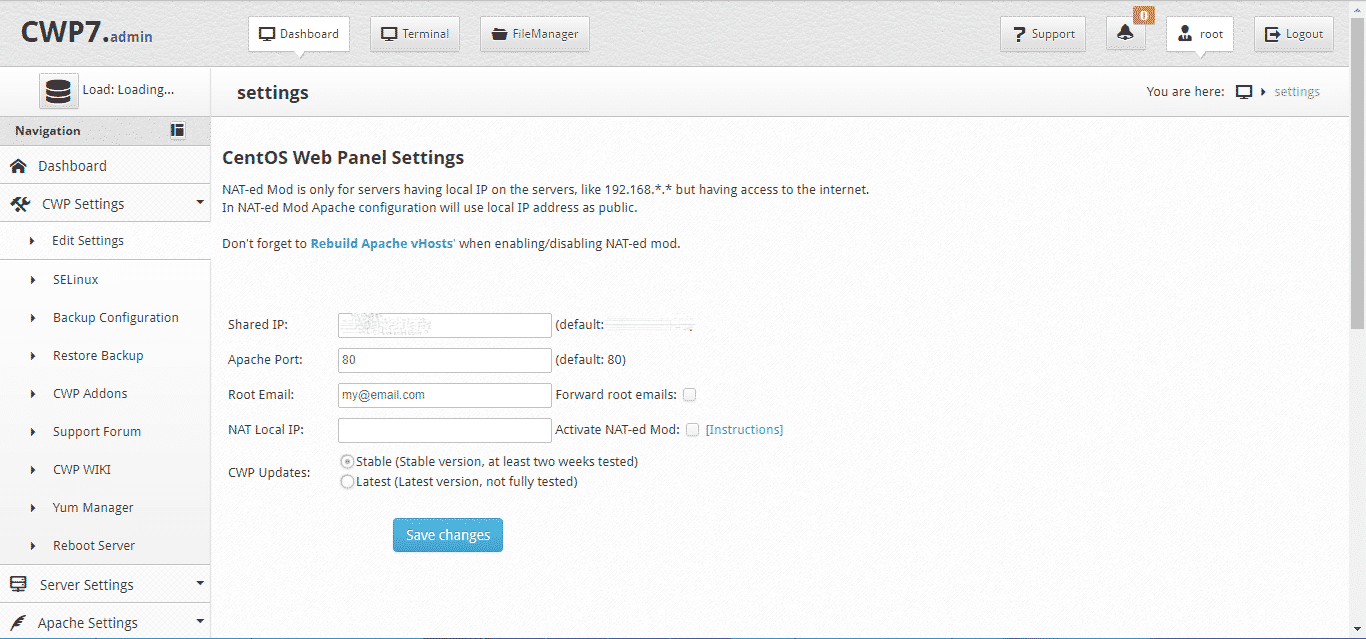Click the Server Settings sidebar label
This screenshot has height=639, width=1366.
coord(87,585)
